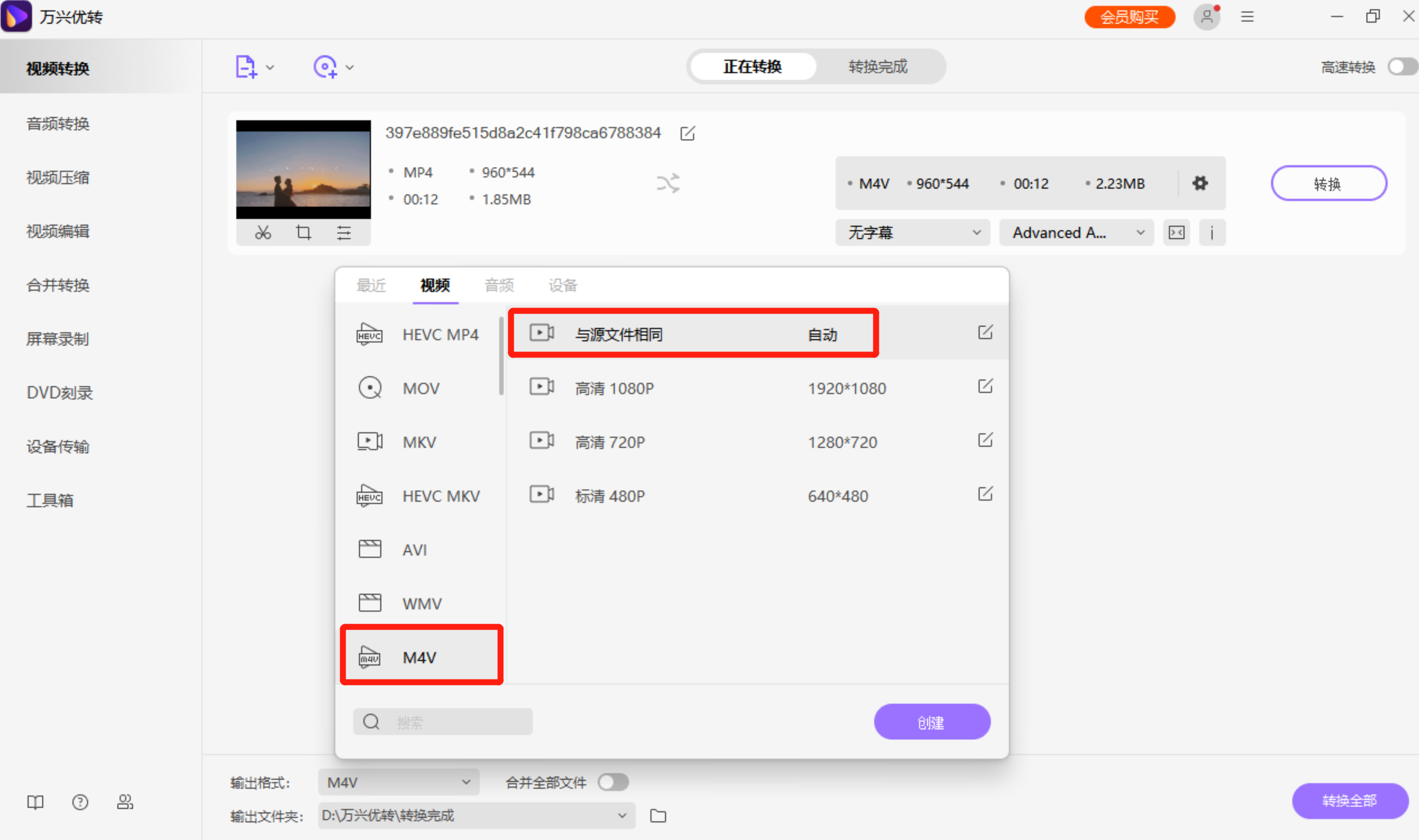Open the 无字幕 subtitle dropdown
The image size is (1419, 840).
coord(912,232)
